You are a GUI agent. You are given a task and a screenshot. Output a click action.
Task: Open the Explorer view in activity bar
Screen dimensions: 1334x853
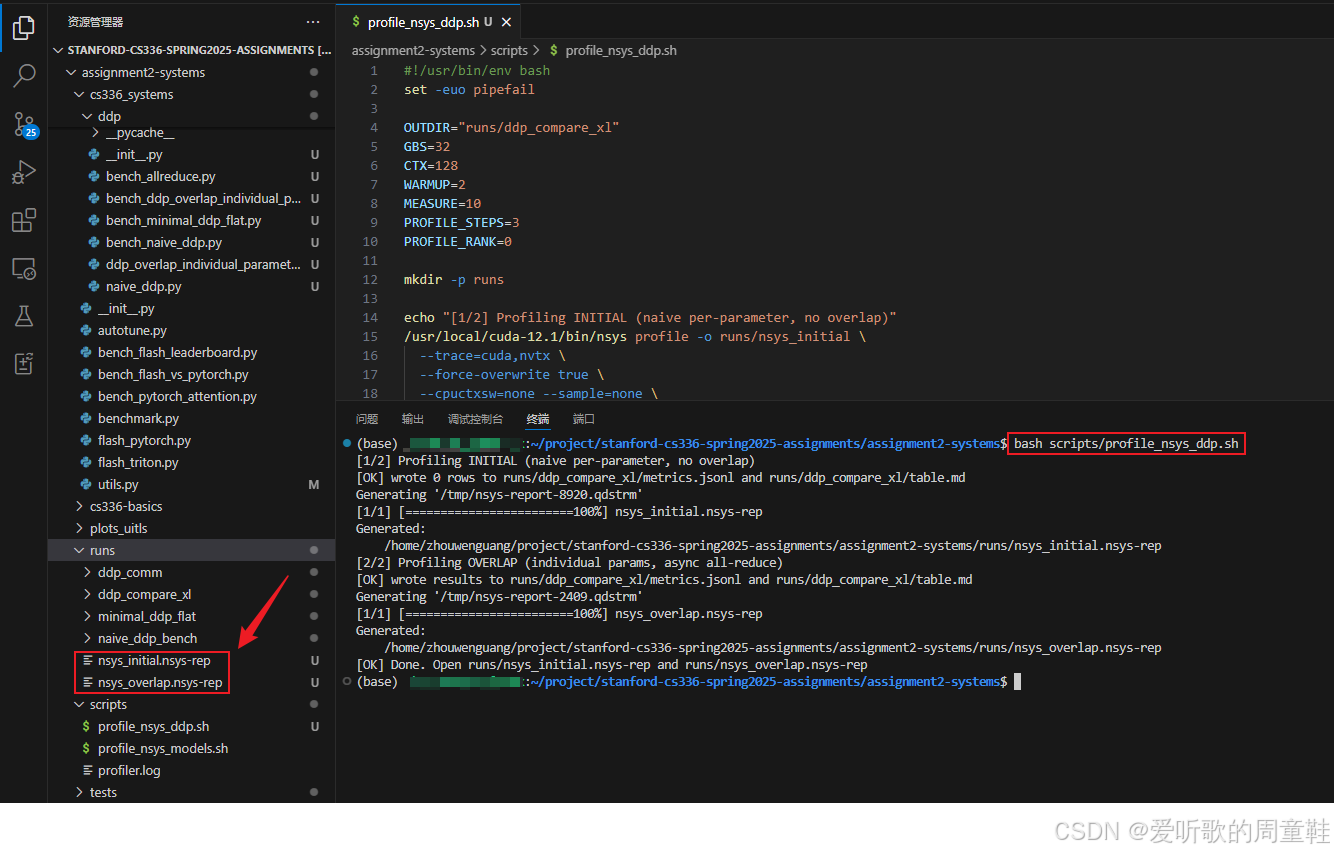pos(24,28)
